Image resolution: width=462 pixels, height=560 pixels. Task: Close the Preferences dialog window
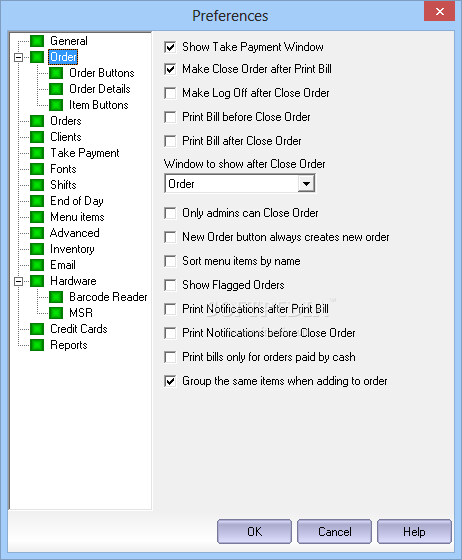coord(440,12)
